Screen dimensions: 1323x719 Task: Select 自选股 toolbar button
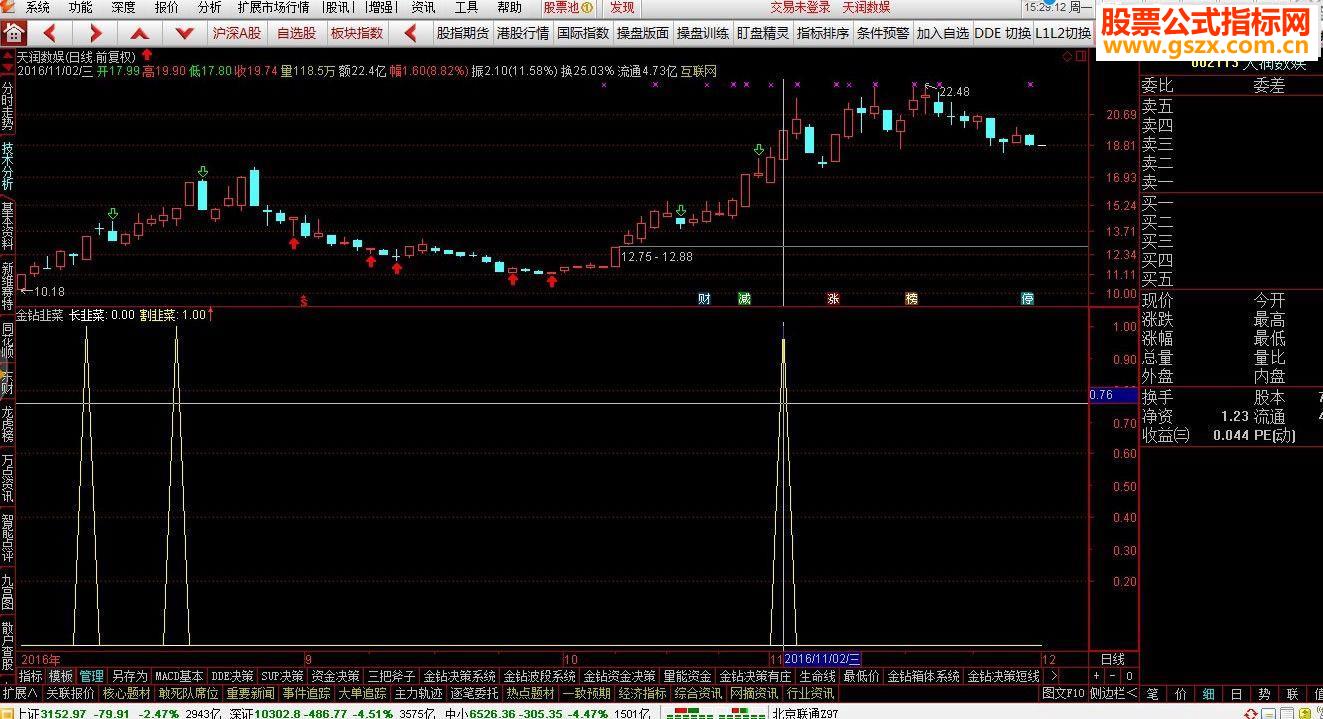[296, 33]
